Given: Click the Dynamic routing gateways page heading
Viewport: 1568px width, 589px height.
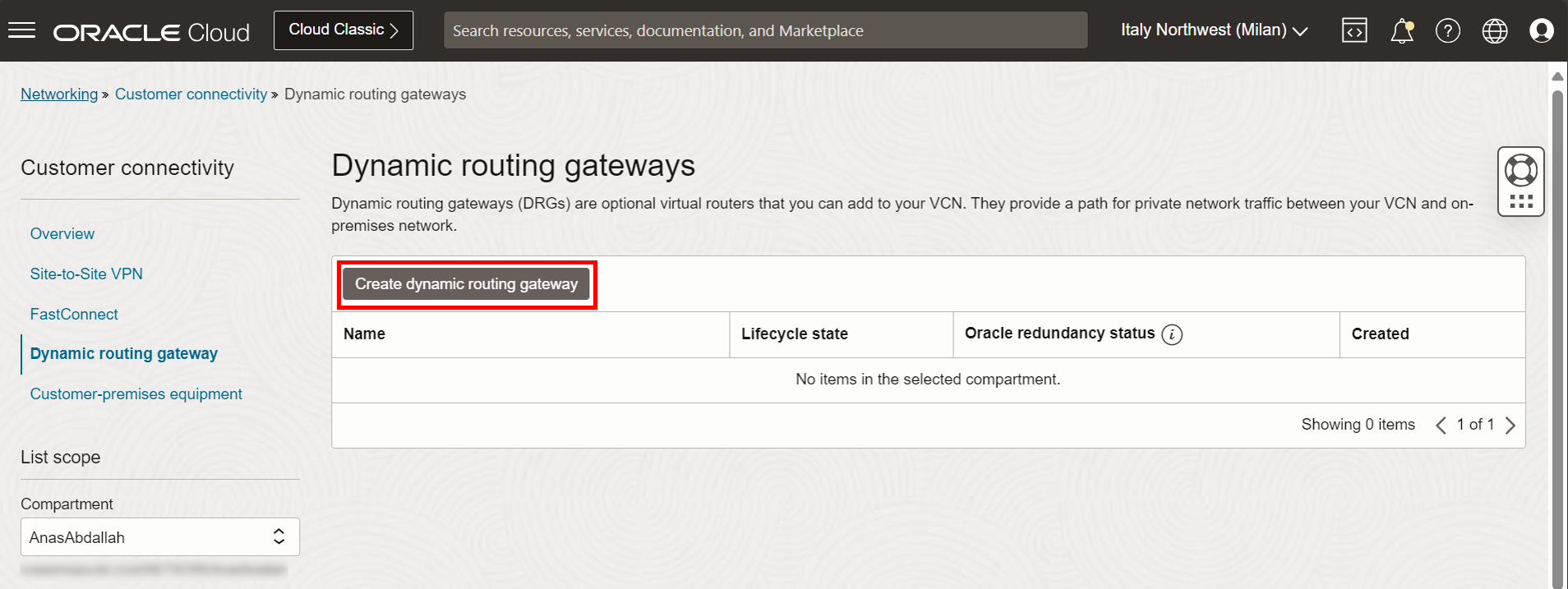Looking at the screenshot, I should [513, 166].
